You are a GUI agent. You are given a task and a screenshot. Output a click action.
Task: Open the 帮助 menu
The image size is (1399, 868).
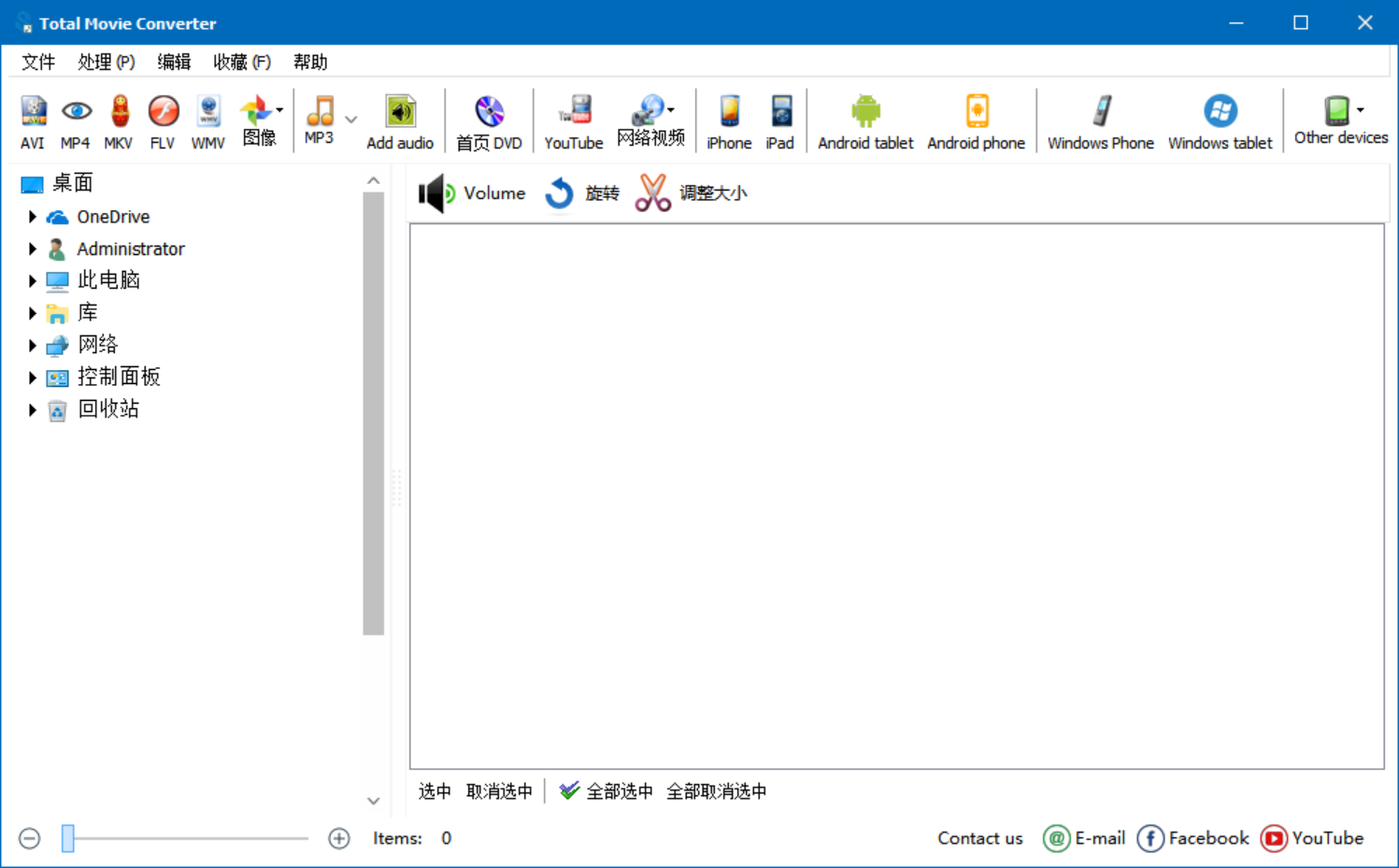pyautogui.click(x=310, y=62)
